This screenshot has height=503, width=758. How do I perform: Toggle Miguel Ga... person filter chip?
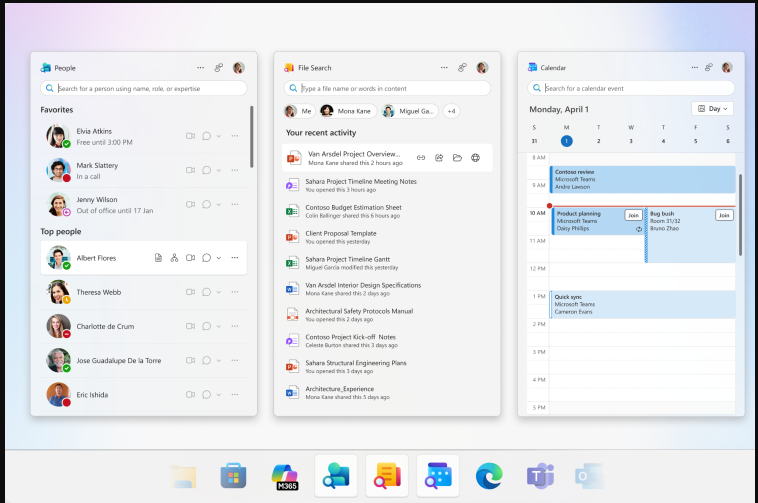click(x=408, y=111)
